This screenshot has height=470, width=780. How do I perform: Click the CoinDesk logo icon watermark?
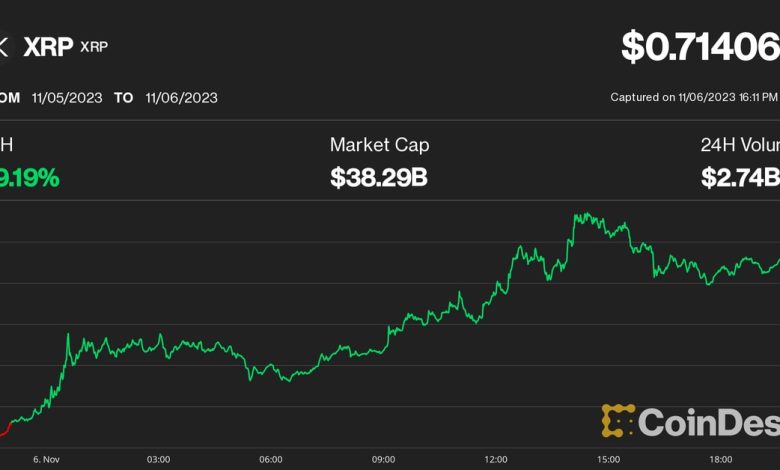pyautogui.click(x=618, y=420)
